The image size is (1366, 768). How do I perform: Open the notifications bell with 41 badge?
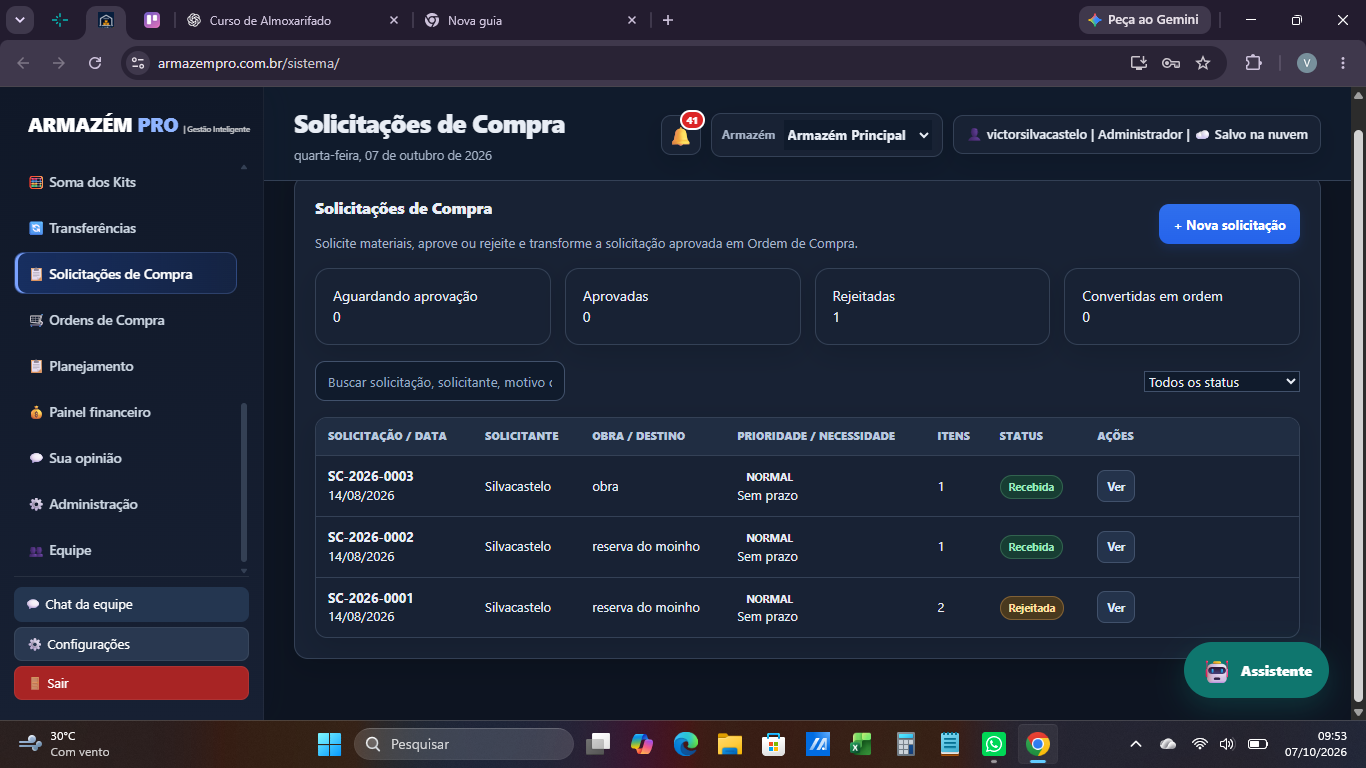[681, 135]
